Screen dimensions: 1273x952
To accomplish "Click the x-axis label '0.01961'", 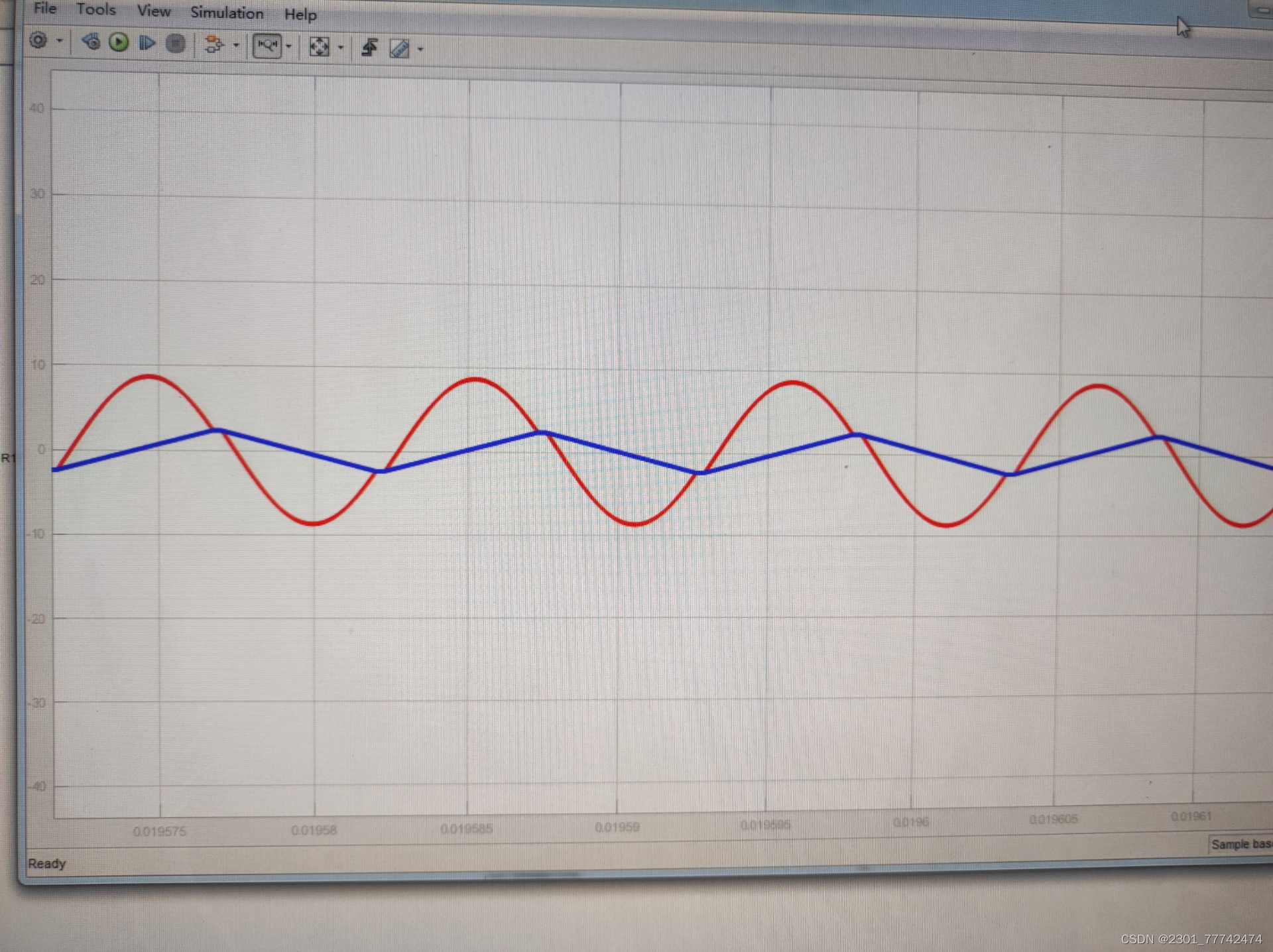I will [1191, 816].
